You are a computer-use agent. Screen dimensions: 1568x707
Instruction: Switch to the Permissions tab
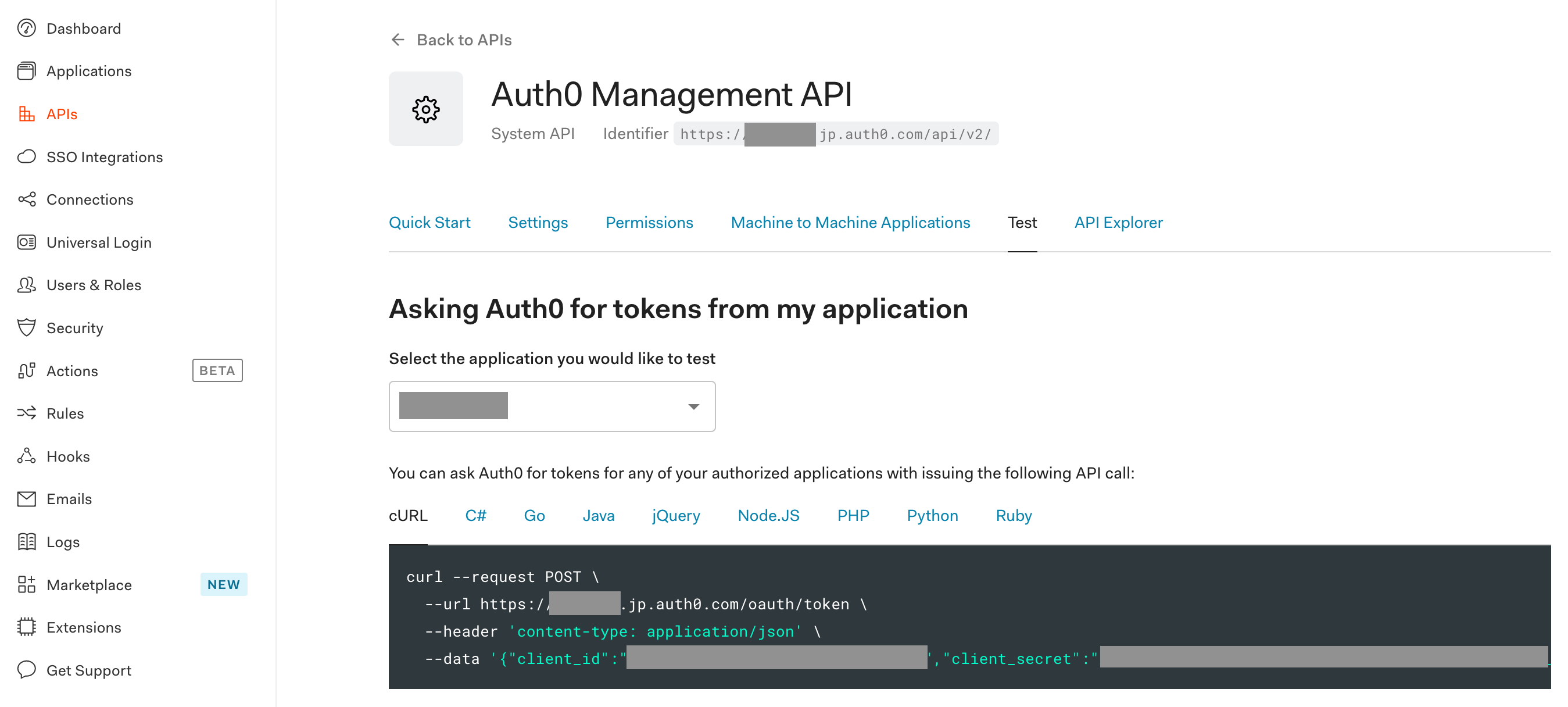tap(649, 222)
